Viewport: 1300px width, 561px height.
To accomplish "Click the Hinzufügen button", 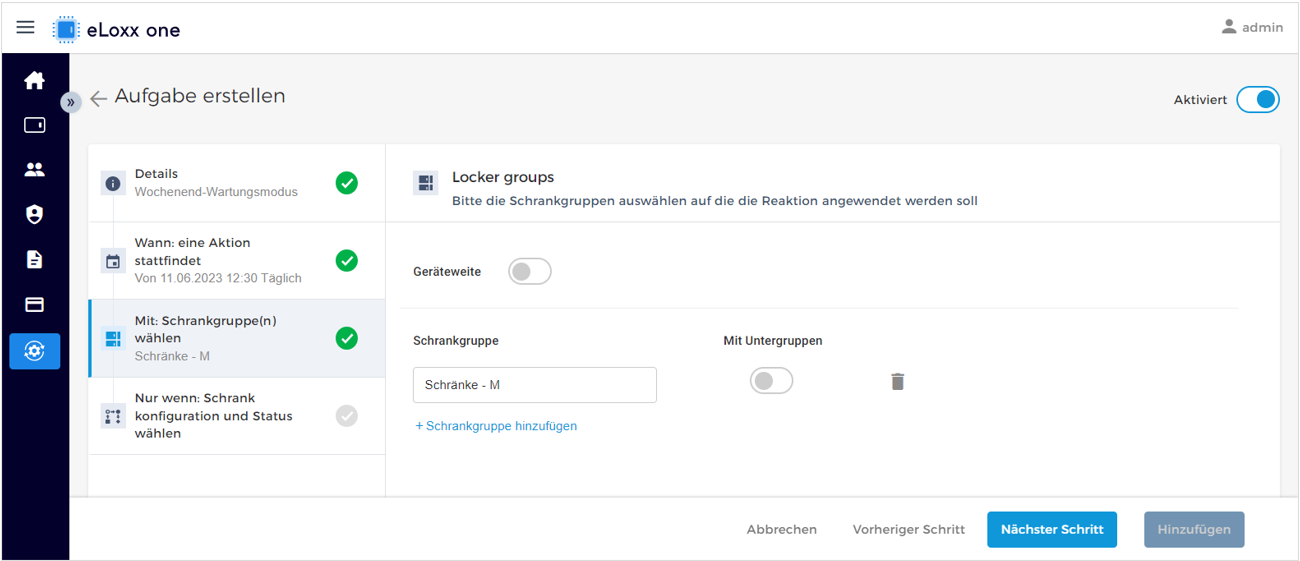I will point(1194,529).
